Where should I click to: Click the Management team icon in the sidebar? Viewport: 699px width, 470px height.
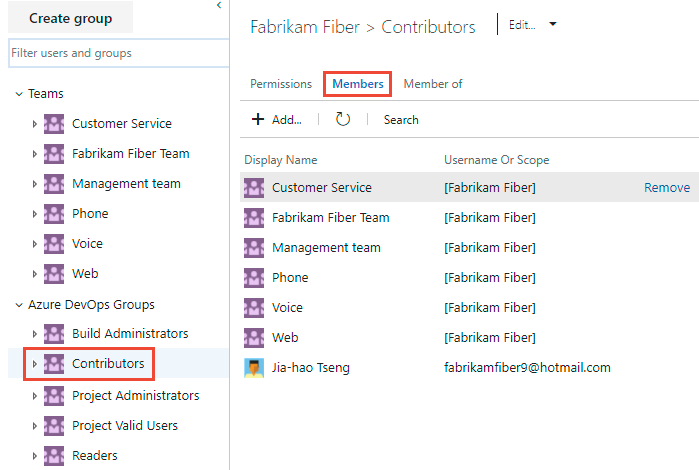[54, 184]
